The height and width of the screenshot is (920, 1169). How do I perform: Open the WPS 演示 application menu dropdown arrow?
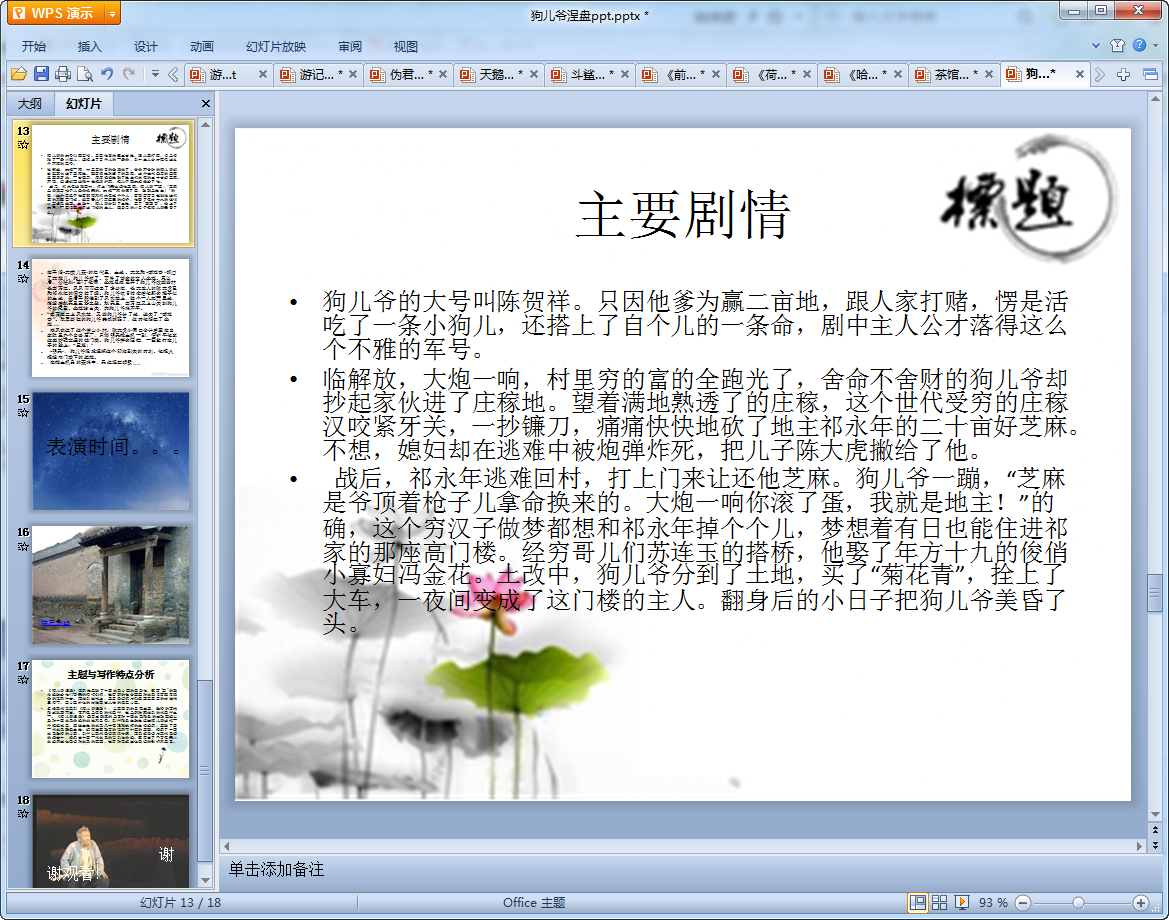tap(113, 13)
